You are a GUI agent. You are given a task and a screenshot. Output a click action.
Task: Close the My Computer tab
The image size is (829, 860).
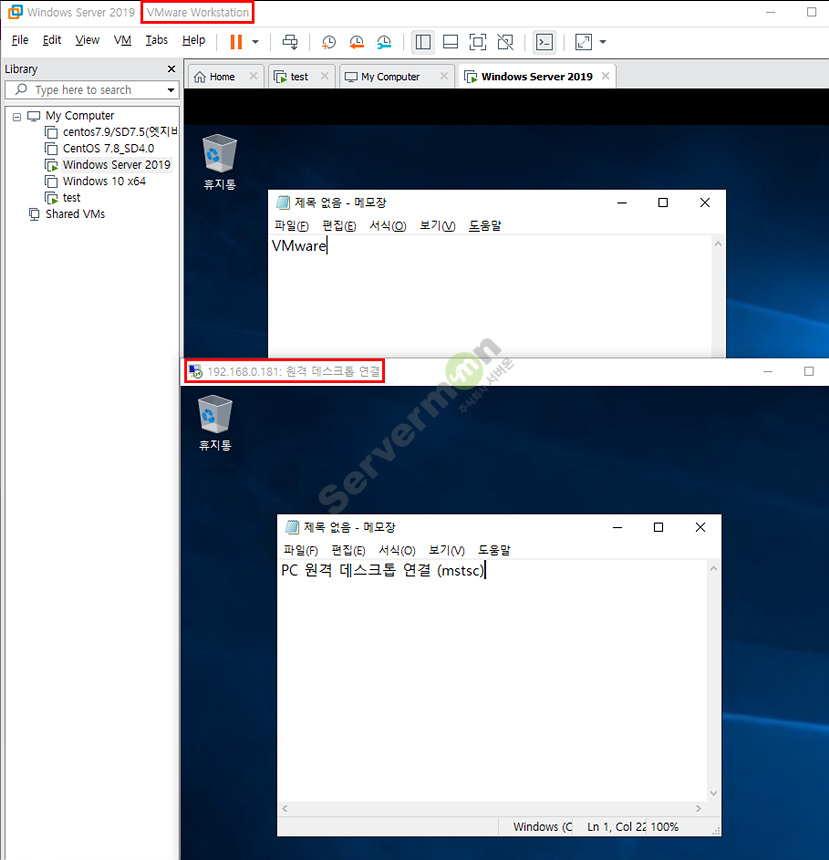point(444,76)
